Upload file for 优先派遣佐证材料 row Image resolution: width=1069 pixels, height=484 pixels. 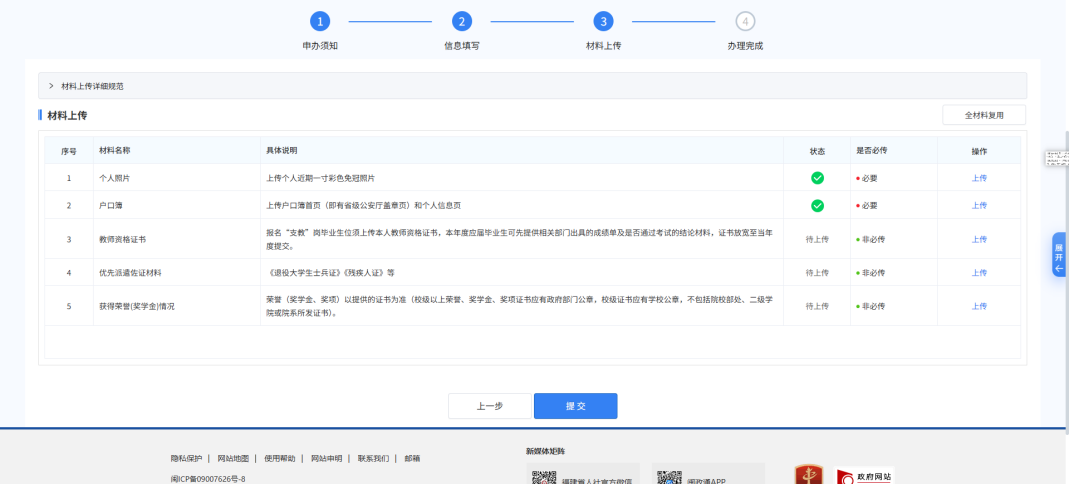[979, 272]
